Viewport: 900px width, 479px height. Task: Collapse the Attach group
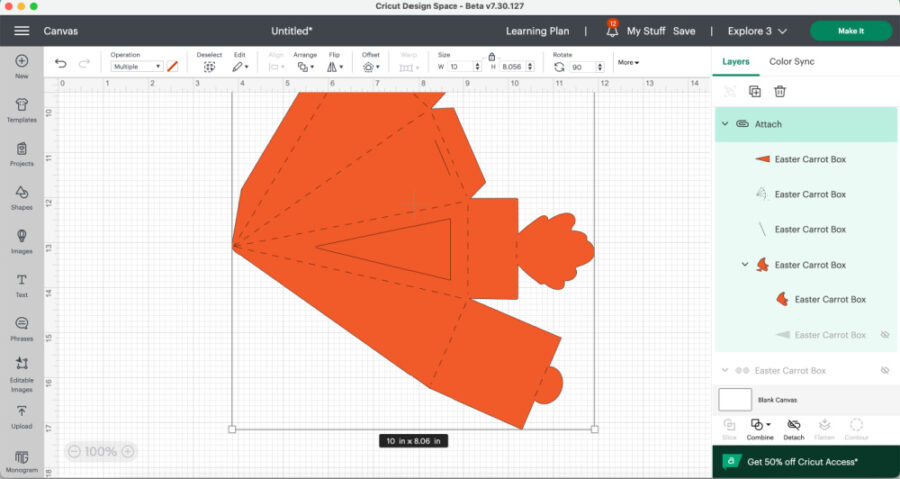coord(724,124)
